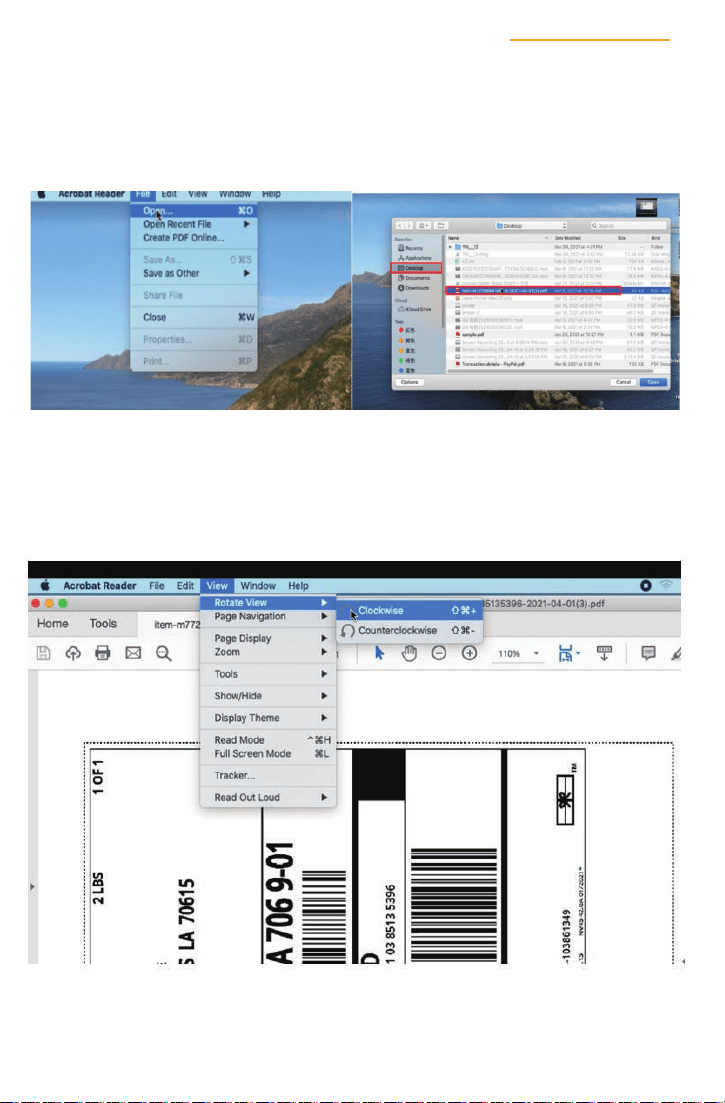Viewport: 725px width, 1103px height.
Task: Click the printer icon in Acrobat toolbar
Action: [x=103, y=653]
